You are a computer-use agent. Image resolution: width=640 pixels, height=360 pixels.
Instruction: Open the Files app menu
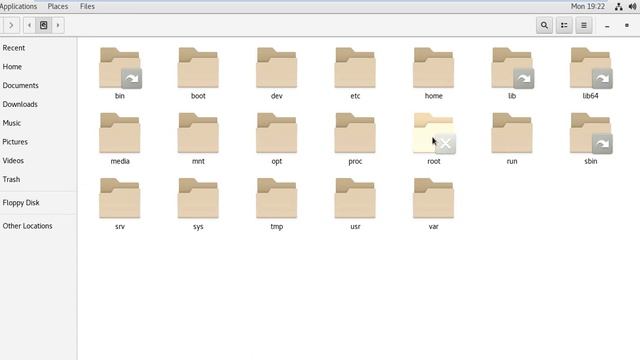tap(87, 7)
